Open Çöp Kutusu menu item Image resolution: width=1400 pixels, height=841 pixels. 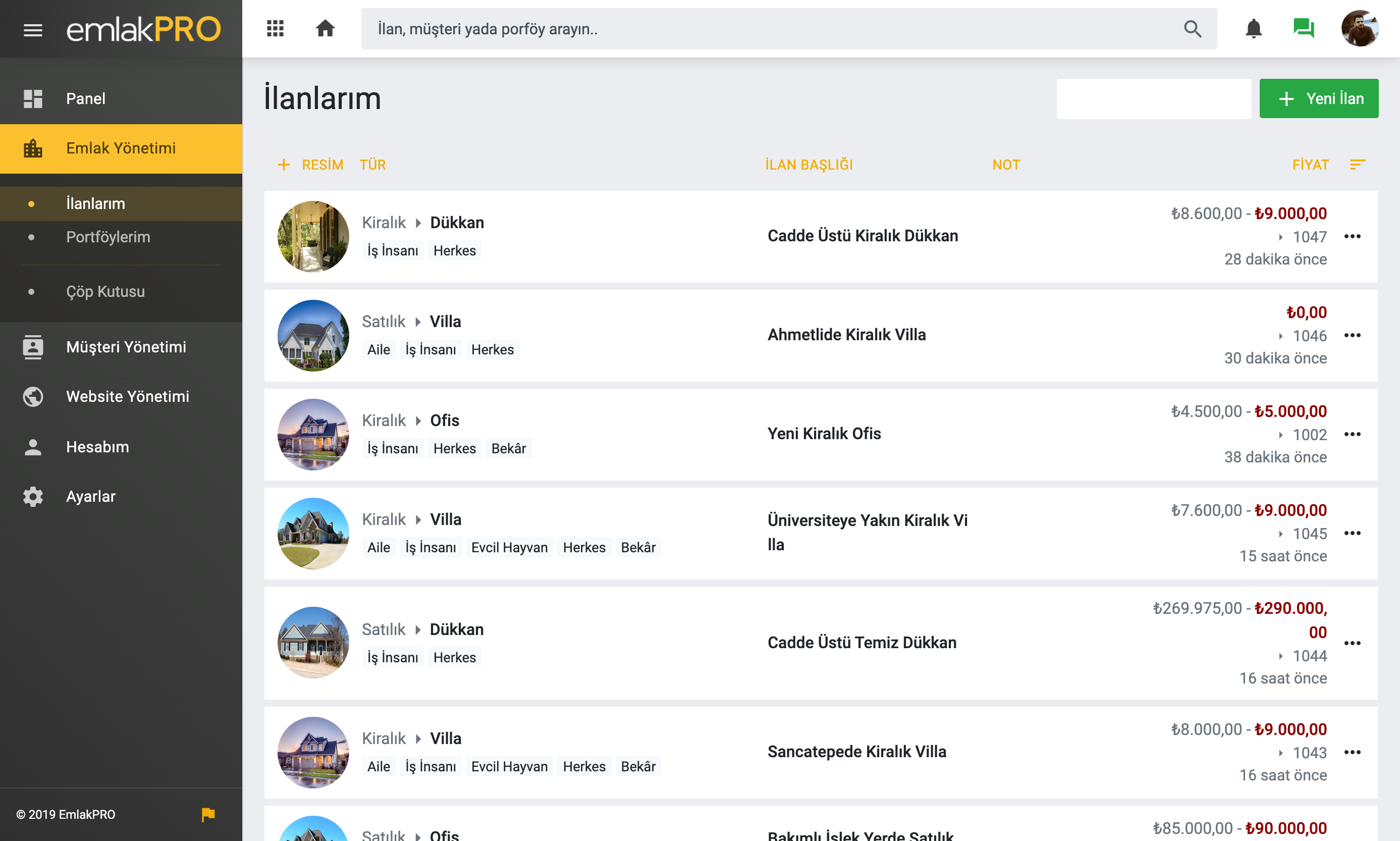point(105,291)
